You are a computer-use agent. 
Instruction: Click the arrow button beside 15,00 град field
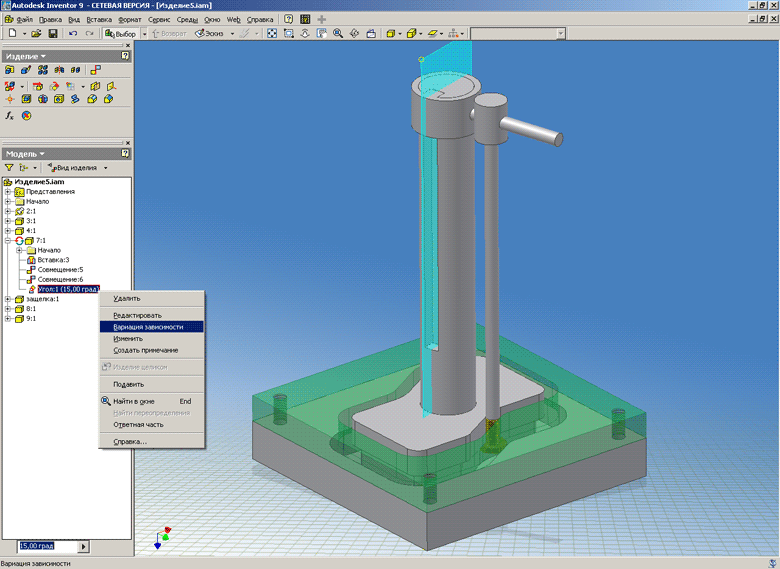point(84,546)
